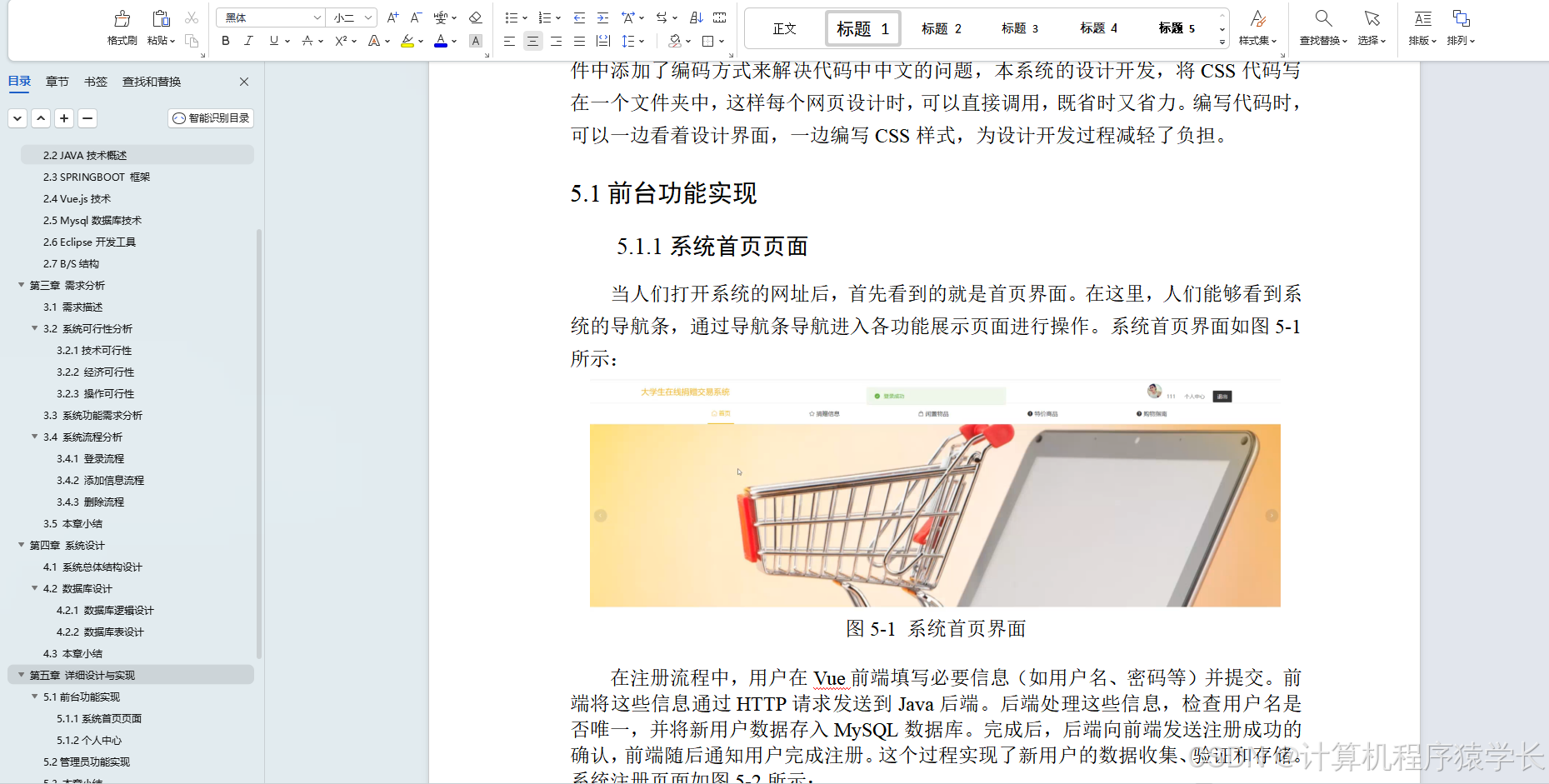Close the navigation pane with X
The image size is (1549, 784).
pos(244,82)
